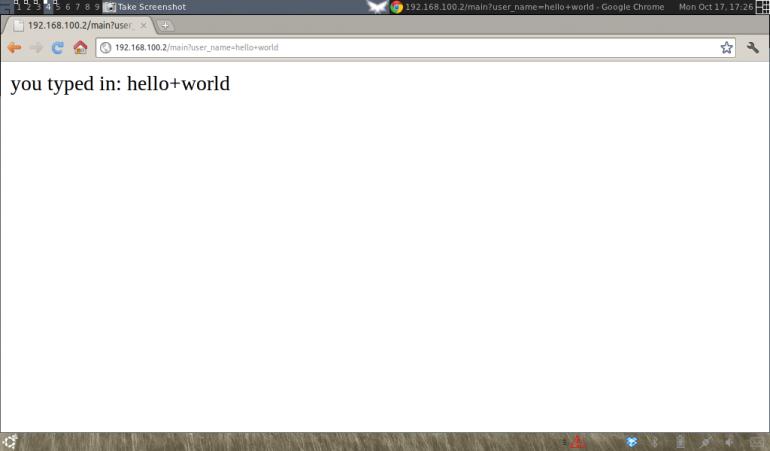Viewport: 770px width, 451px height.
Task: Open the Dropbox tray icon
Action: point(632,442)
